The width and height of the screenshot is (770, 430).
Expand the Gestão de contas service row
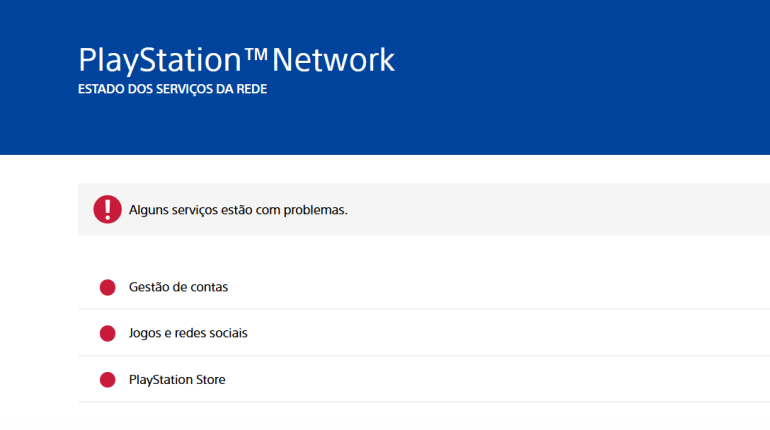point(424,287)
